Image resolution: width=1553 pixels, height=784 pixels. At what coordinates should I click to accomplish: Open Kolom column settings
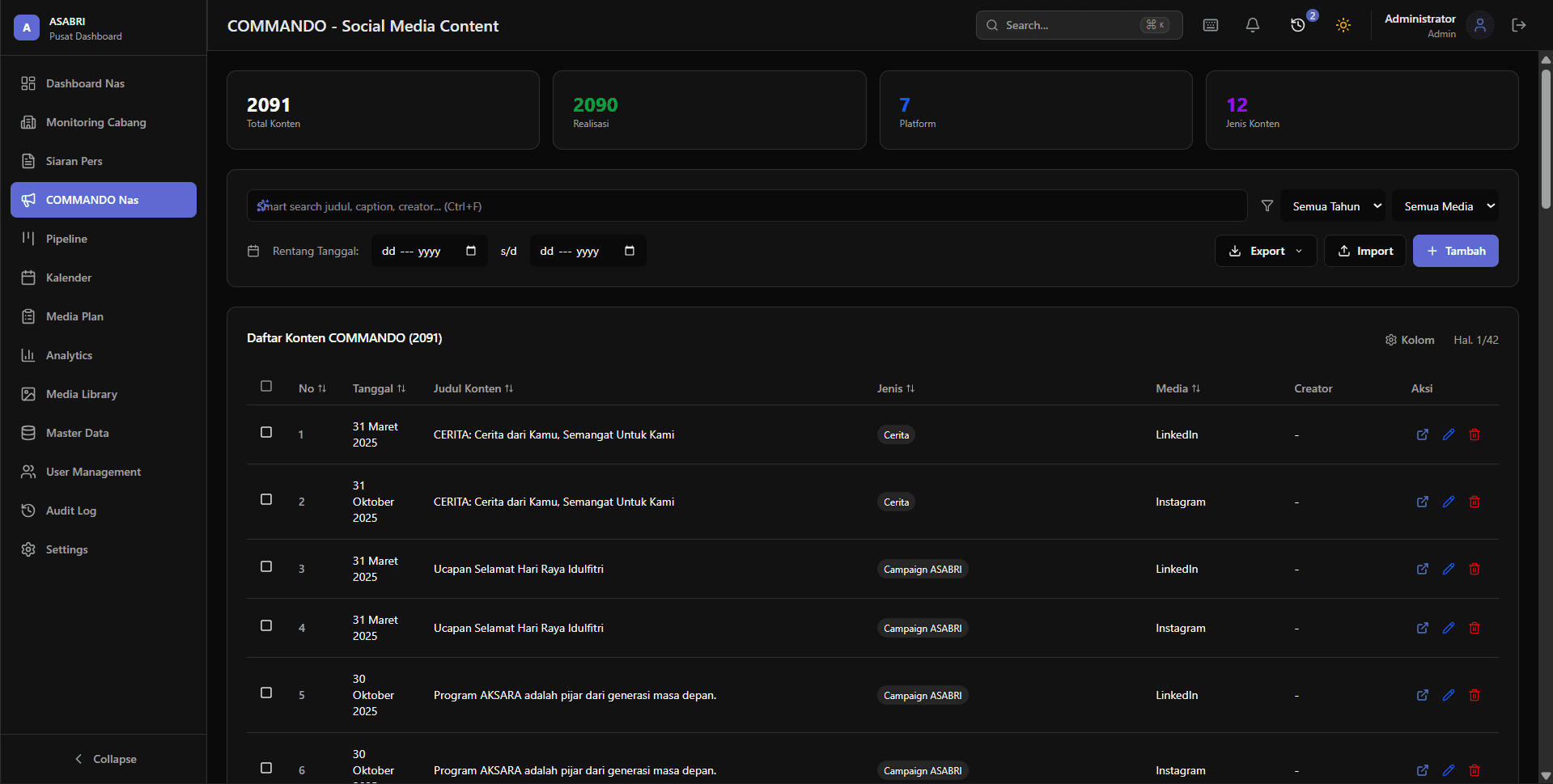(1410, 340)
